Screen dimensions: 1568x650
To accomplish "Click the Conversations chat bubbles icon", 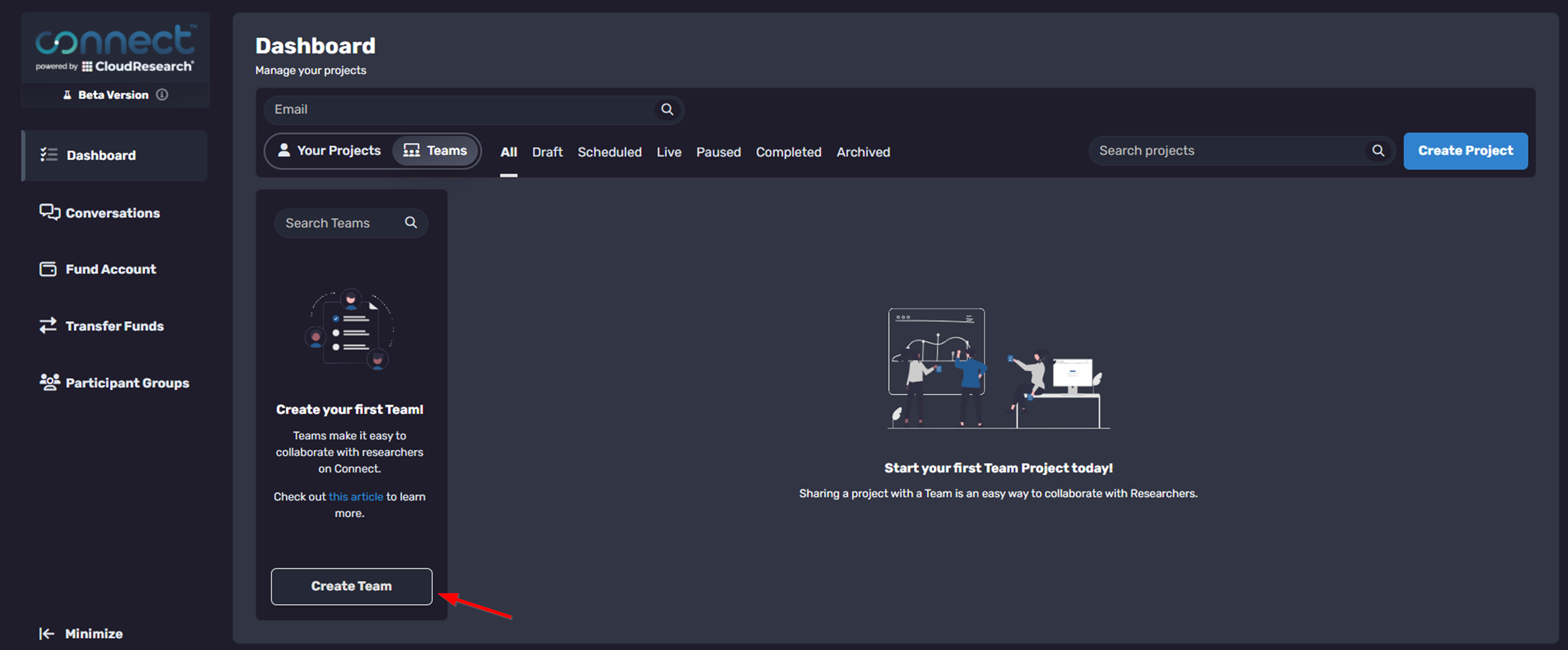I will [49, 212].
